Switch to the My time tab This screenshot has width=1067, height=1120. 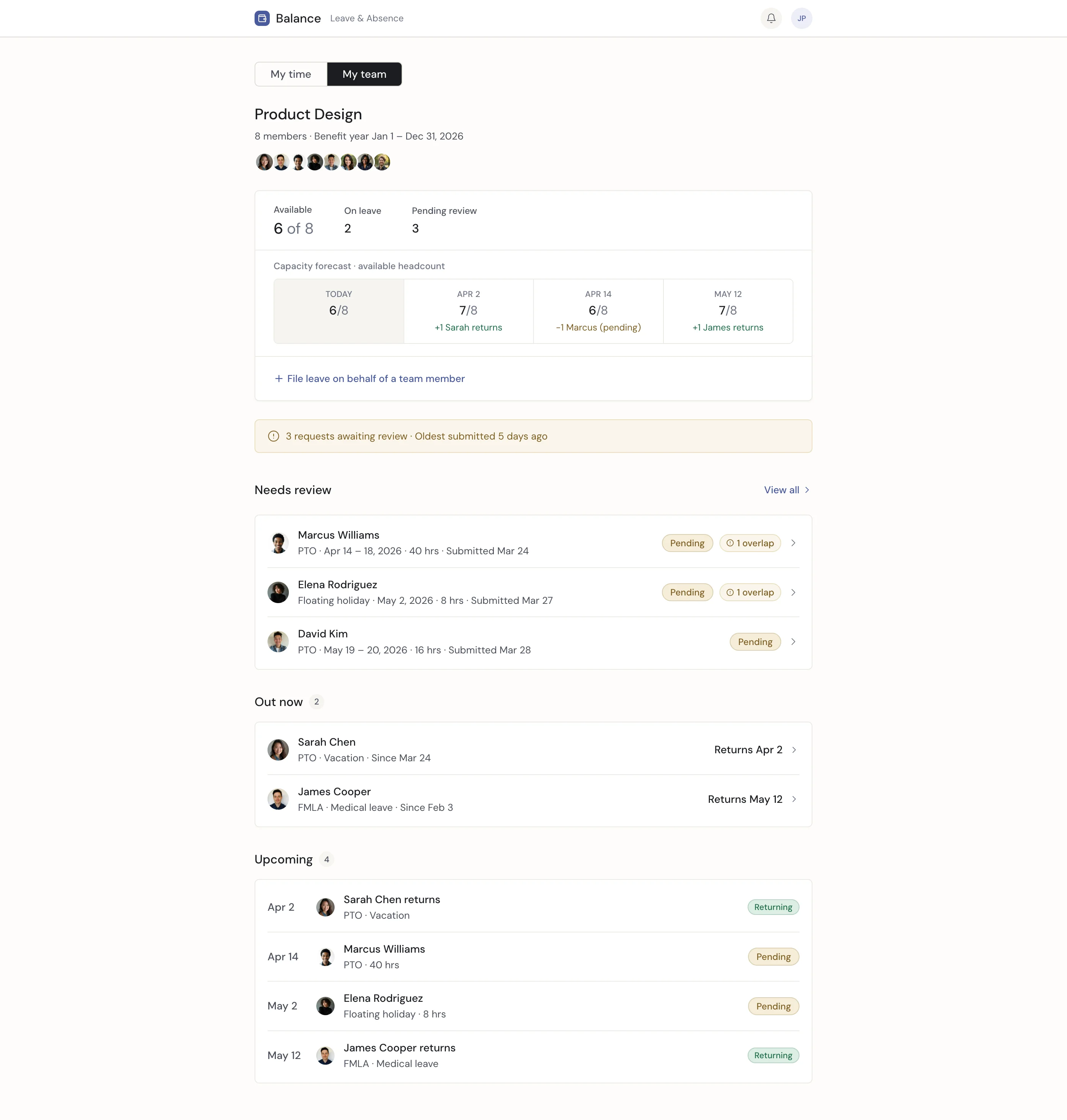coord(291,74)
